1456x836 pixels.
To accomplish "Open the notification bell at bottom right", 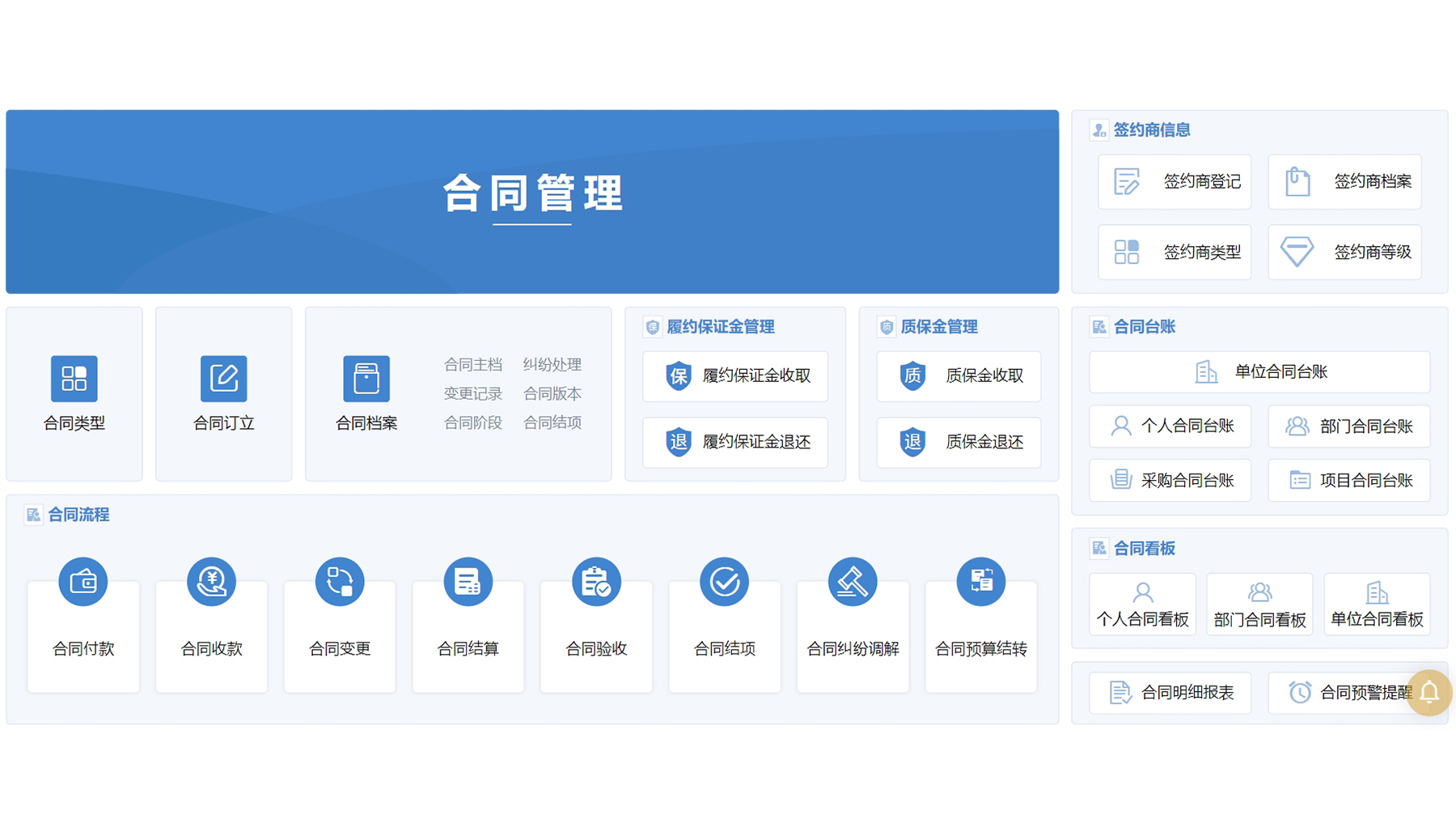I will click(1428, 693).
